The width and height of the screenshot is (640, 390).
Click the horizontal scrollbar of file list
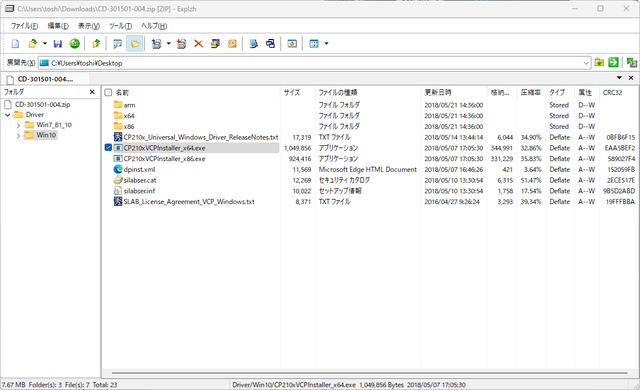click(x=369, y=372)
